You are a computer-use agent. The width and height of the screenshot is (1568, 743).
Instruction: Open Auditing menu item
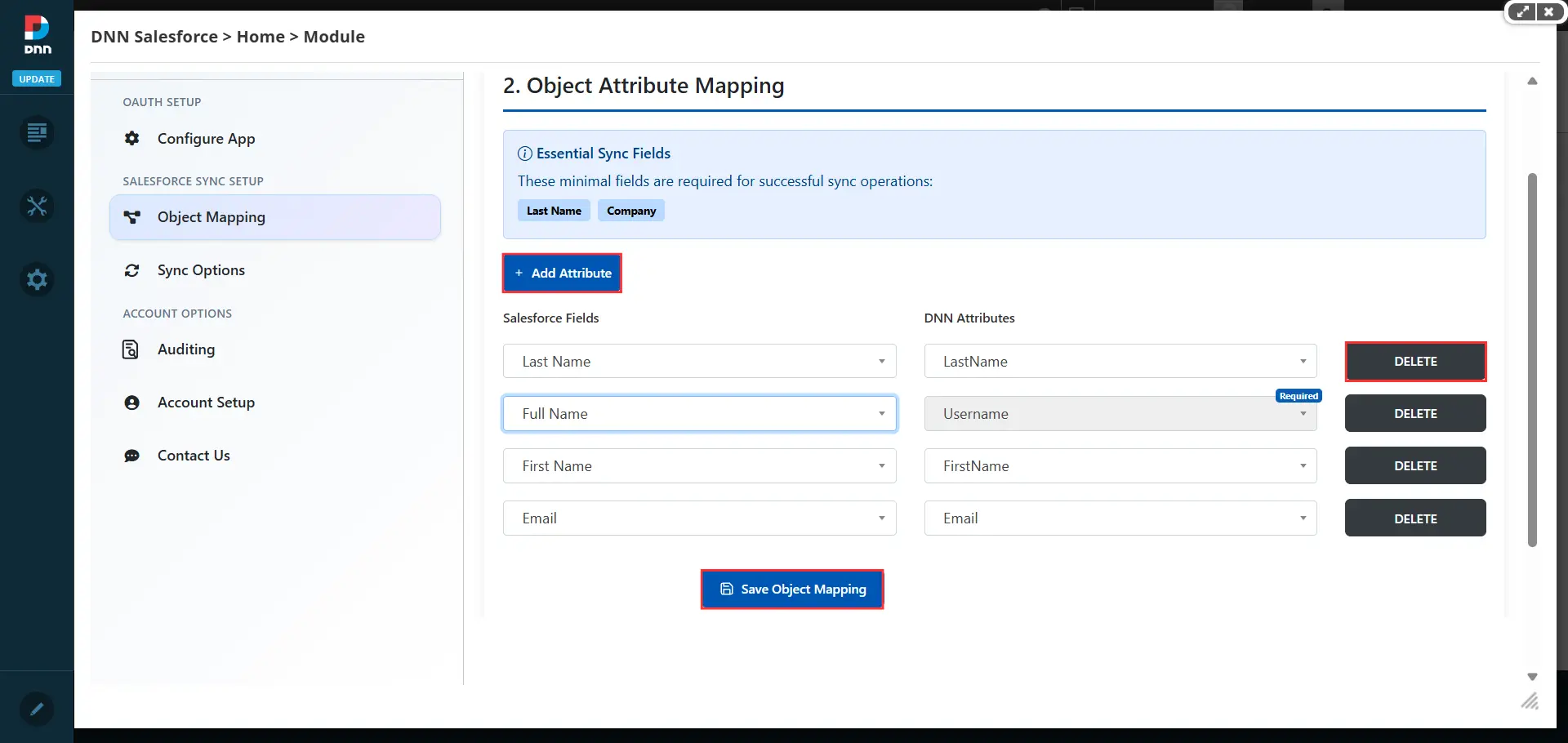point(275,349)
